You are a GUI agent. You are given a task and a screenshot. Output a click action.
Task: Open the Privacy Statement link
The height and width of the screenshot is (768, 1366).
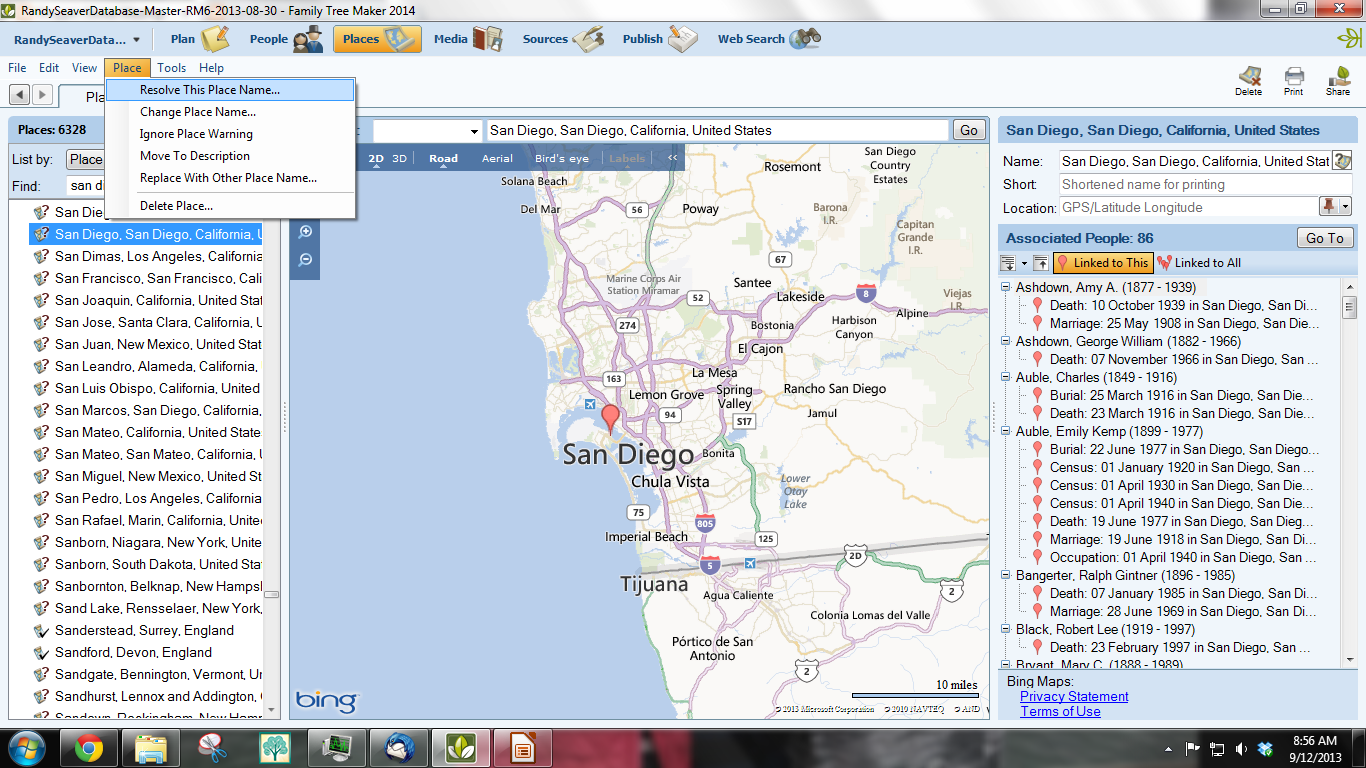[x=1074, y=696]
